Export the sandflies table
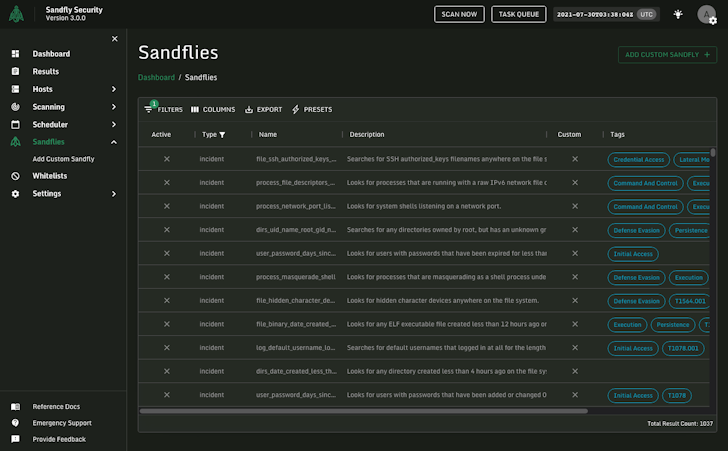728x451 pixels. (x=264, y=110)
